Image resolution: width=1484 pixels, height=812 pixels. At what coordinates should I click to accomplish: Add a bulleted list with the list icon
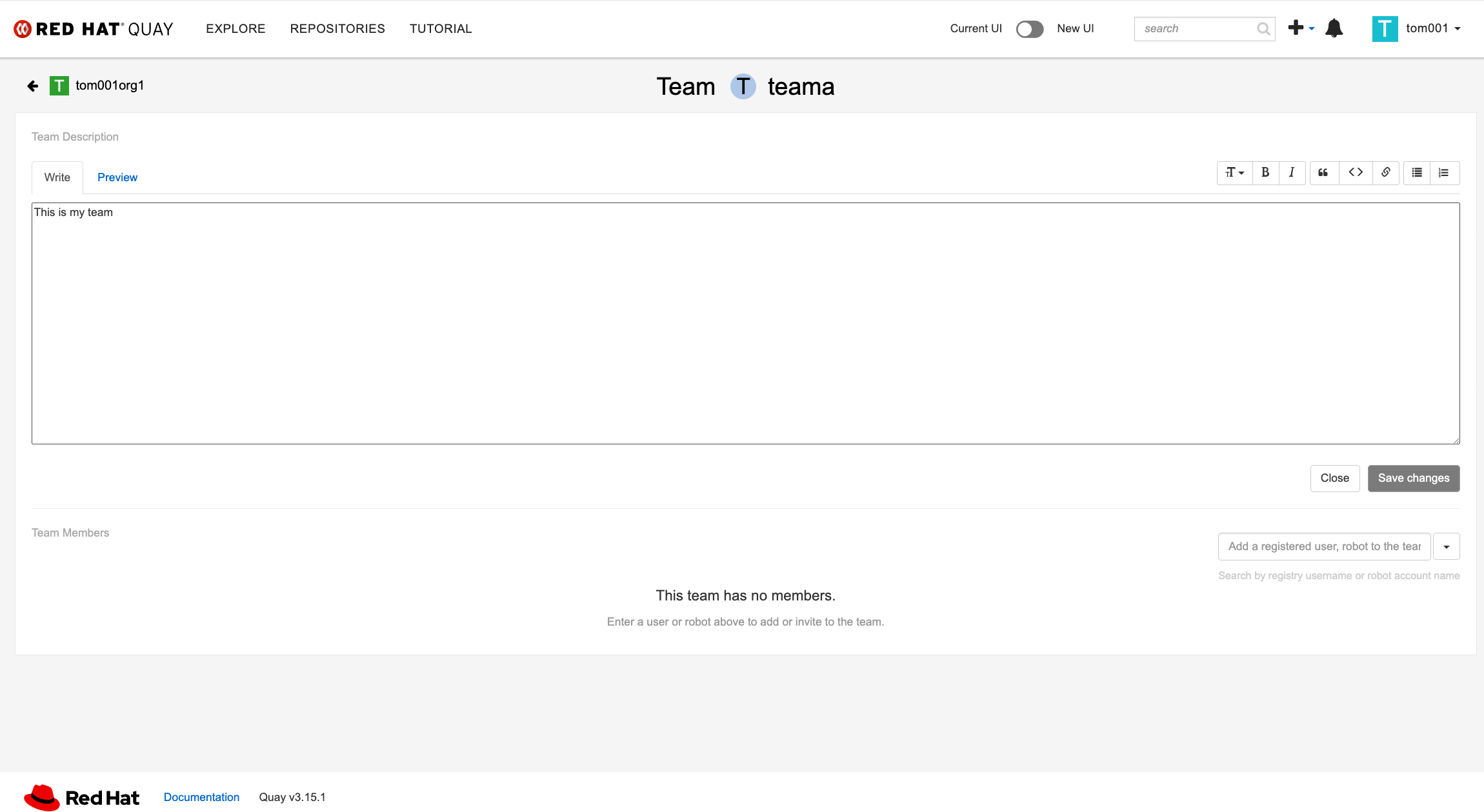pos(1417,172)
